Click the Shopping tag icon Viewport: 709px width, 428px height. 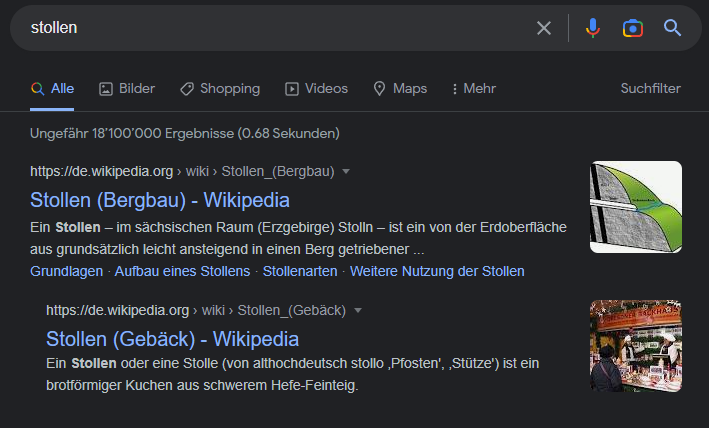187,89
